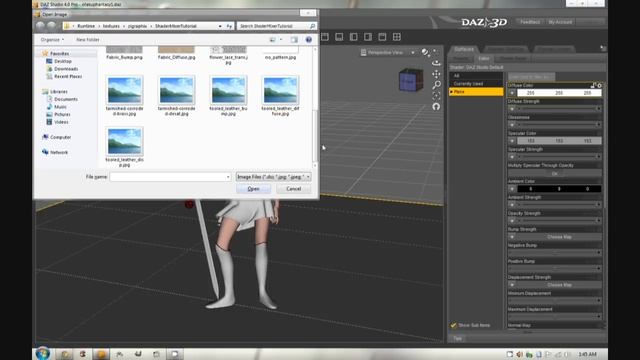Open the Organize dropdown menu
The image size is (640, 360).
coord(52,40)
